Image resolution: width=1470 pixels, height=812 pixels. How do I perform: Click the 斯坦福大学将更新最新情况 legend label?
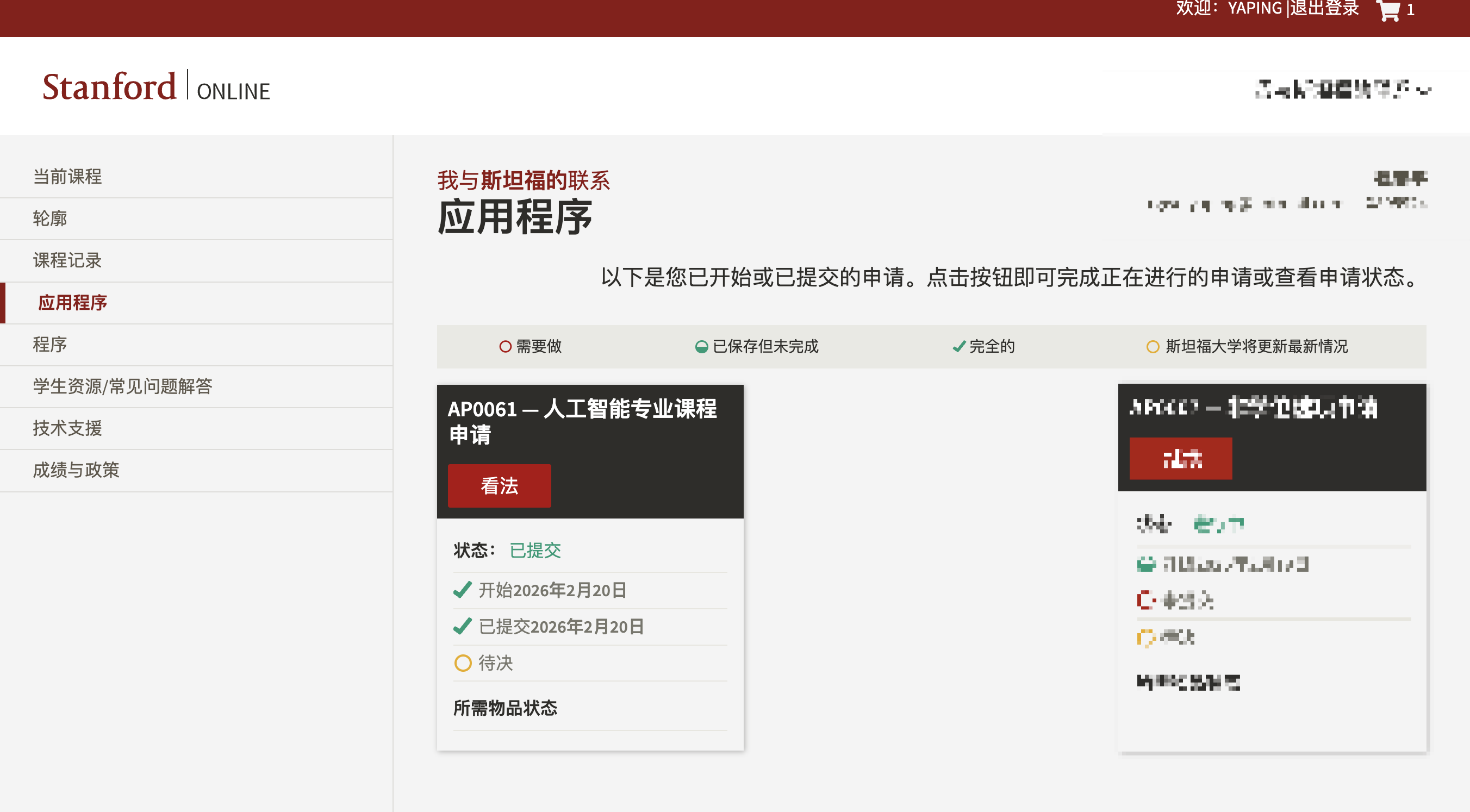coord(1256,346)
